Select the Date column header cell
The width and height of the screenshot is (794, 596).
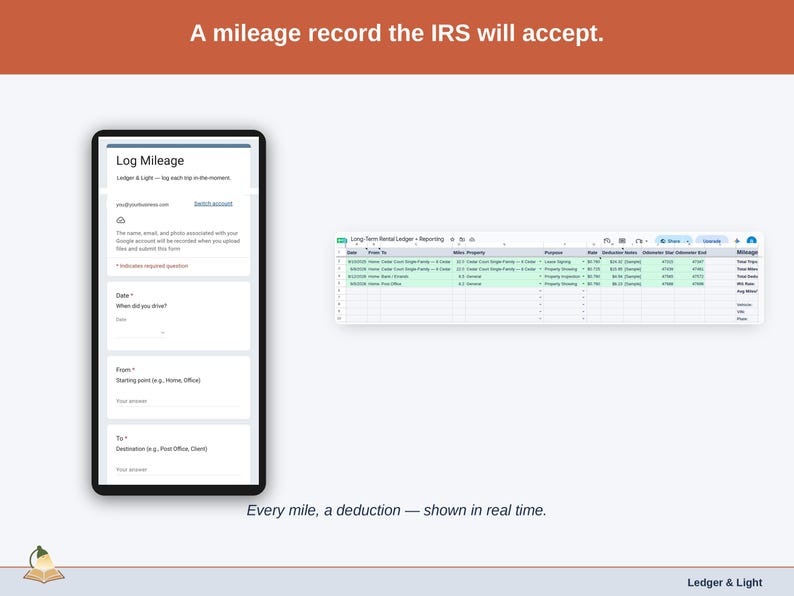(356, 252)
